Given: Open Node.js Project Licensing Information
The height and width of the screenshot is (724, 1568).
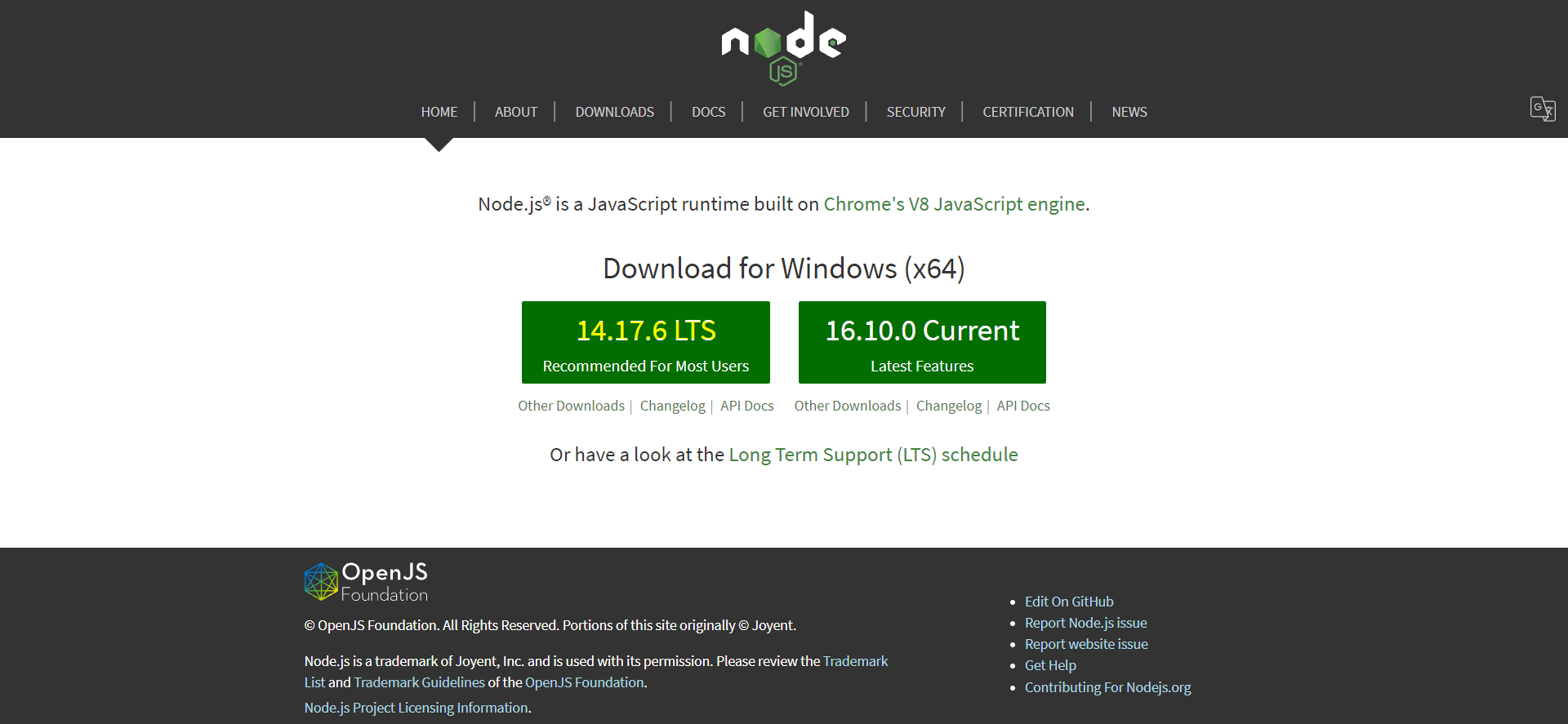Looking at the screenshot, I should click(416, 708).
